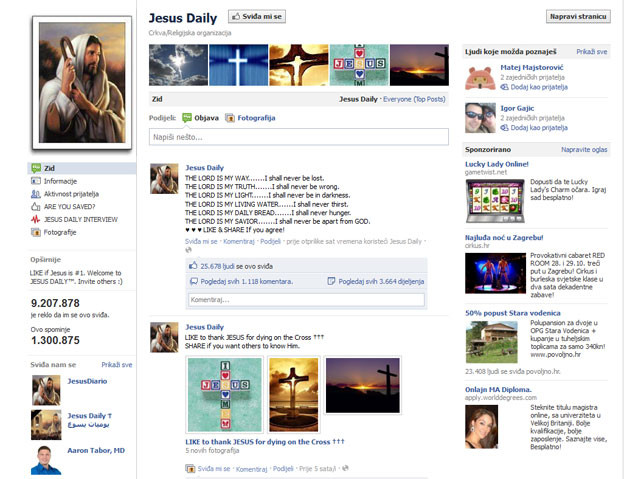Open Najluđa noć u Zagrebu! ad
Viewport: 624px width, 479px height.
pyautogui.click(x=504, y=238)
